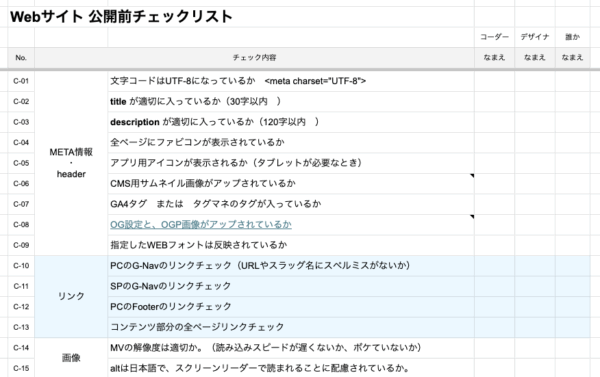Select row number cell C-04

[x=21, y=143]
